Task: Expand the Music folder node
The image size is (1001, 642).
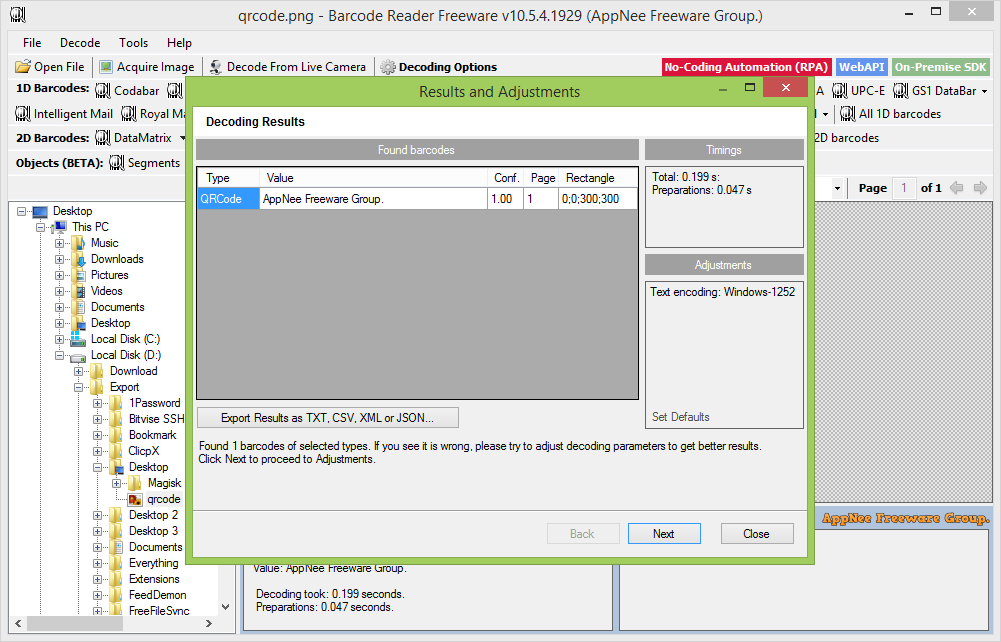Action: click(x=59, y=243)
